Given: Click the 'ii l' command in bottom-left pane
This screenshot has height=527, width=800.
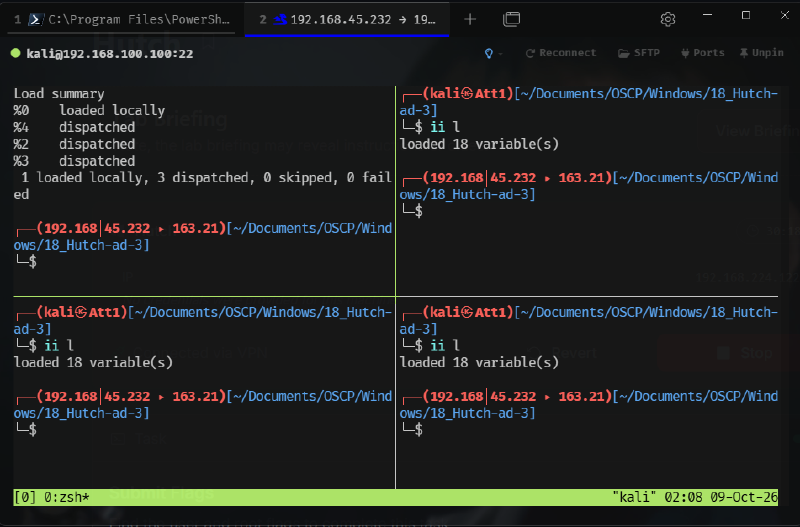Looking at the screenshot, I should [59, 346].
